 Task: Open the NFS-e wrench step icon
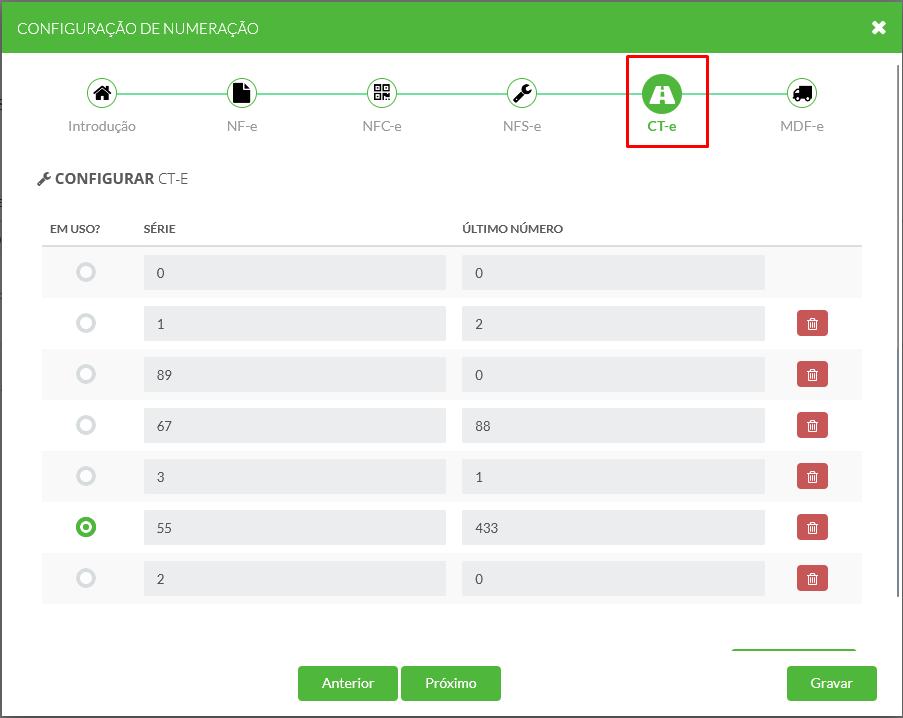[x=522, y=93]
